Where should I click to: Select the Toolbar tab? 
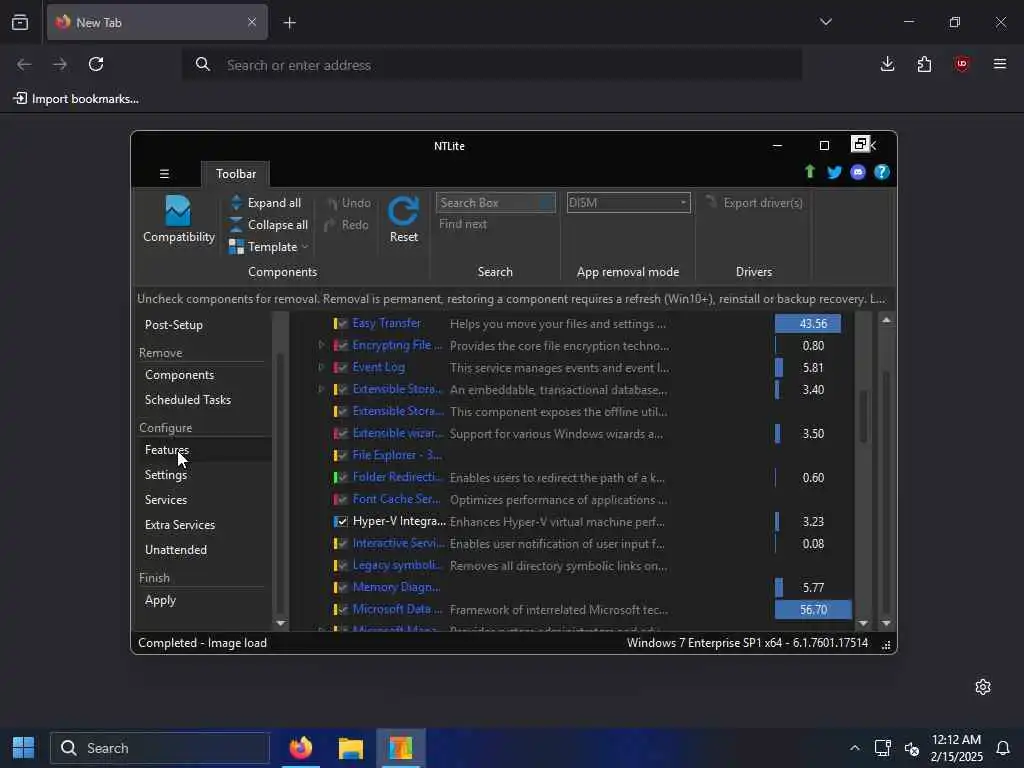point(236,174)
